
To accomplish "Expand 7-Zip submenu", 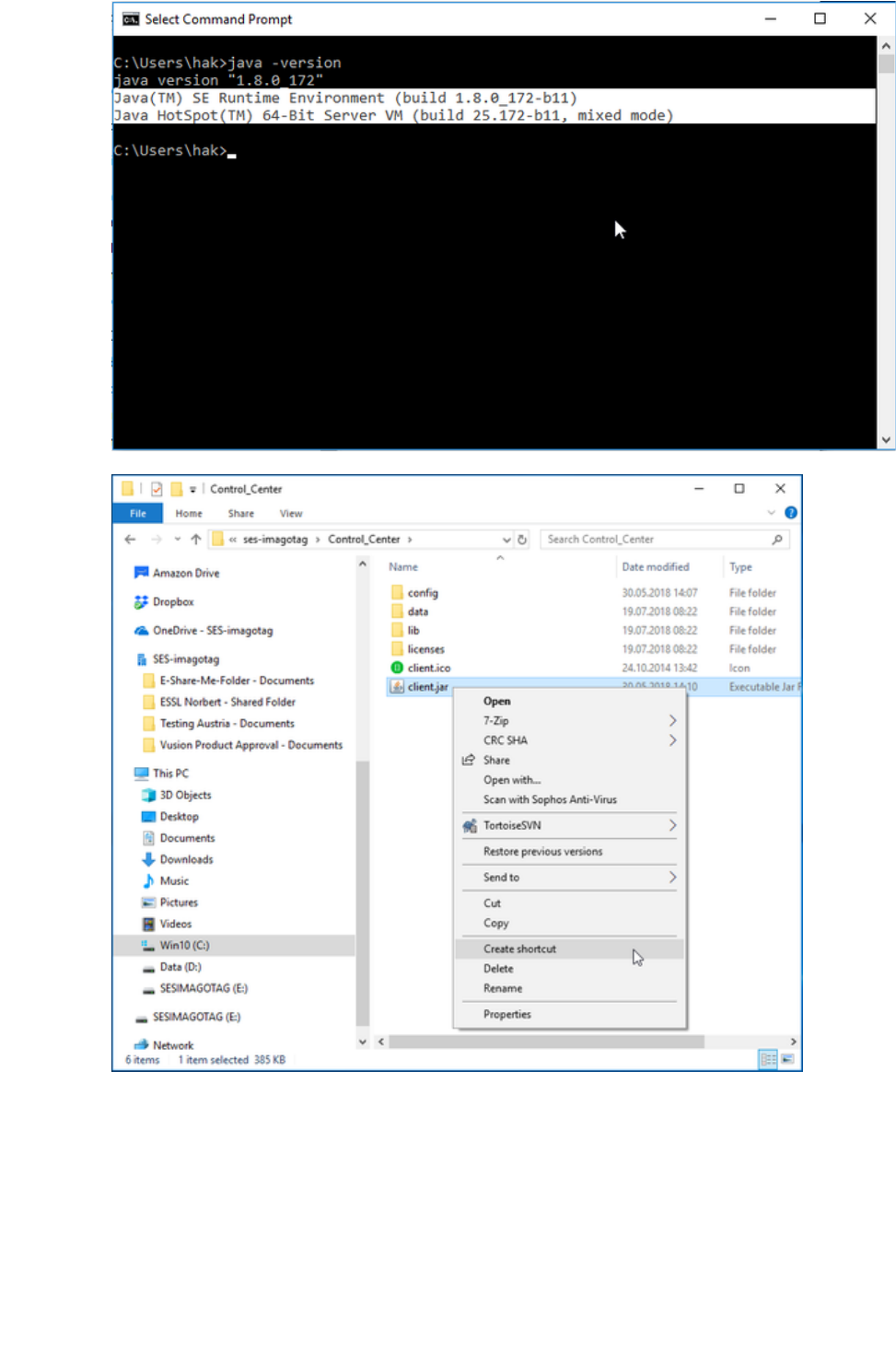I will click(x=570, y=721).
